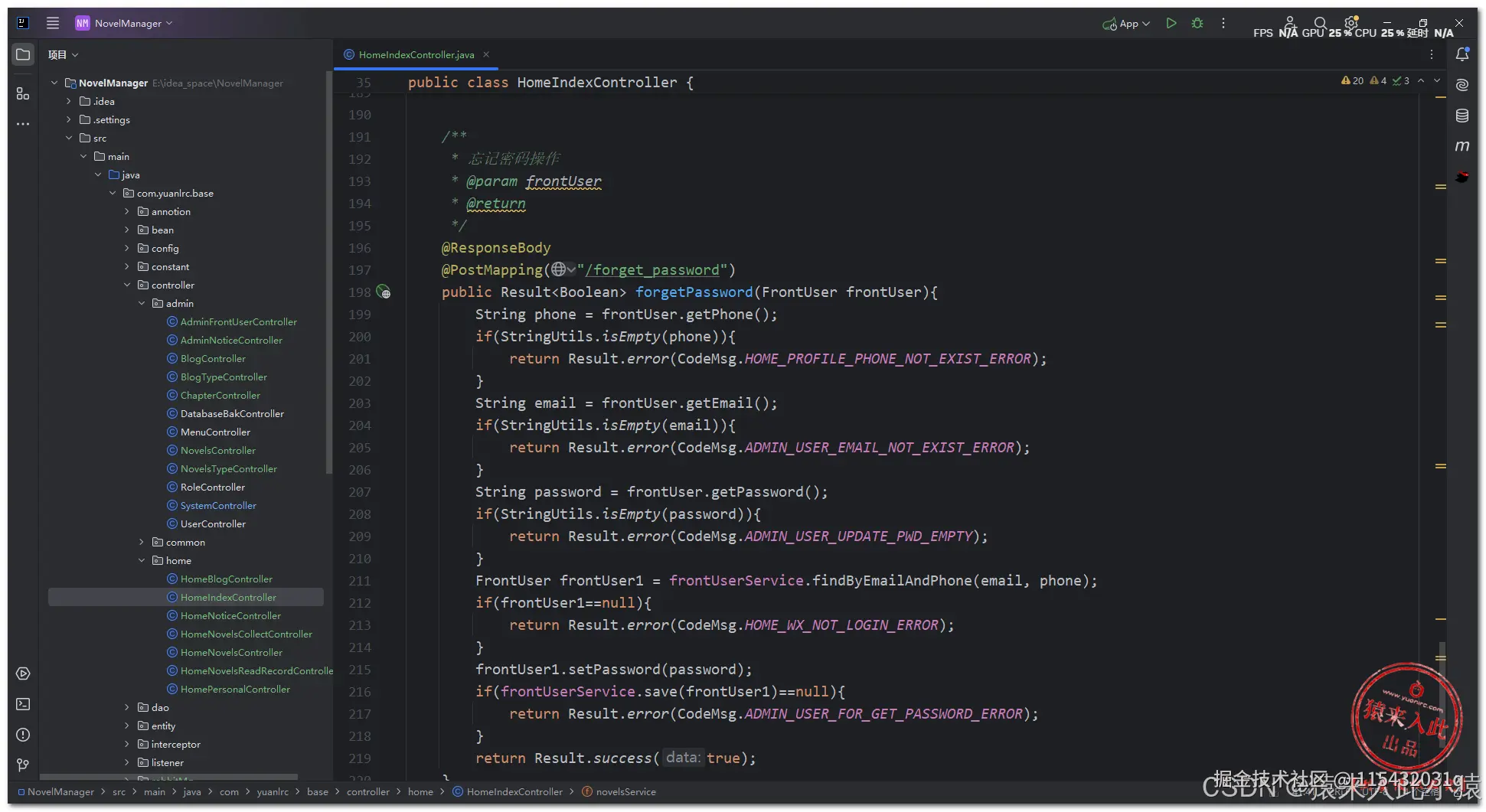Open the Database tool window
Image resolution: width=1486 pixels, height=812 pixels.
tap(1462, 116)
